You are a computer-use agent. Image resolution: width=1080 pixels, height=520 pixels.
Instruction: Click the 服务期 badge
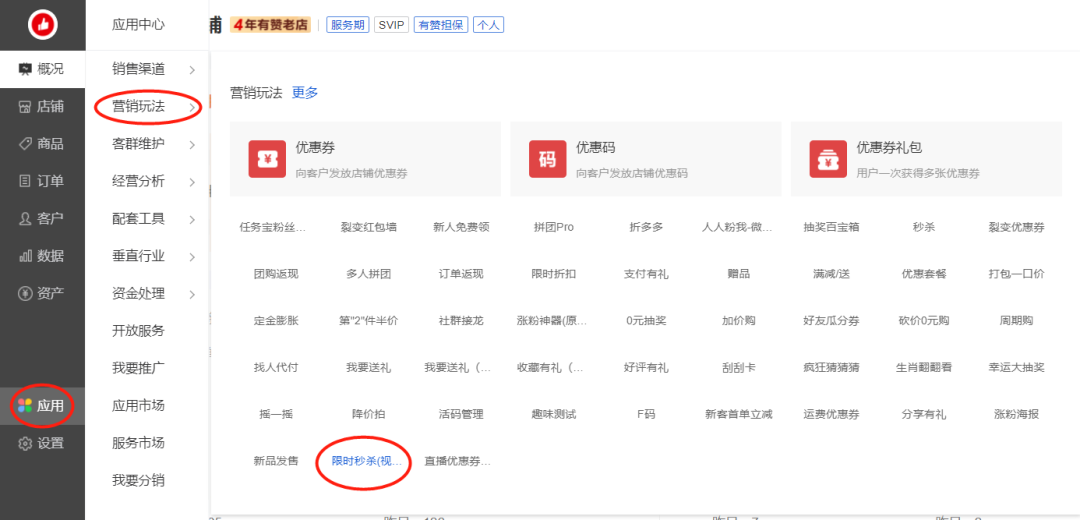(x=348, y=25)
